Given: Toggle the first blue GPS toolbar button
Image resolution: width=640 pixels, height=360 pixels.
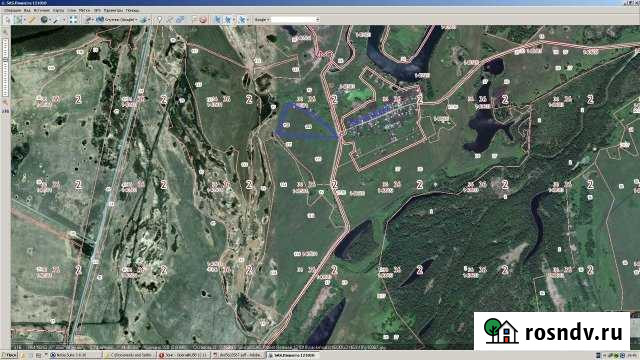Looking at the screenshot, I should 218,20.
